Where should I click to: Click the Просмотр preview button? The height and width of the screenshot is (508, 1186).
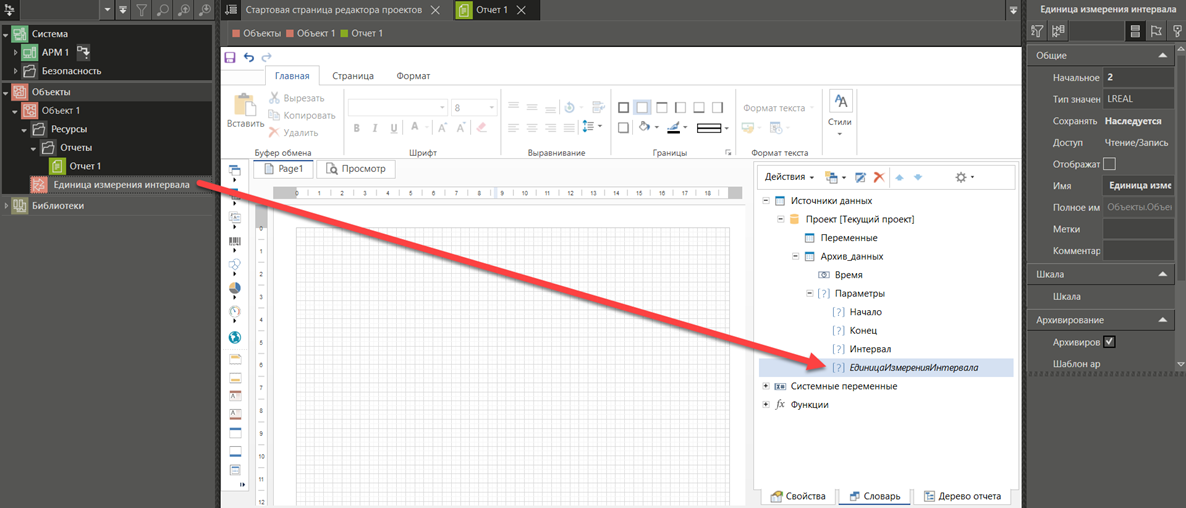pos(355,169)
